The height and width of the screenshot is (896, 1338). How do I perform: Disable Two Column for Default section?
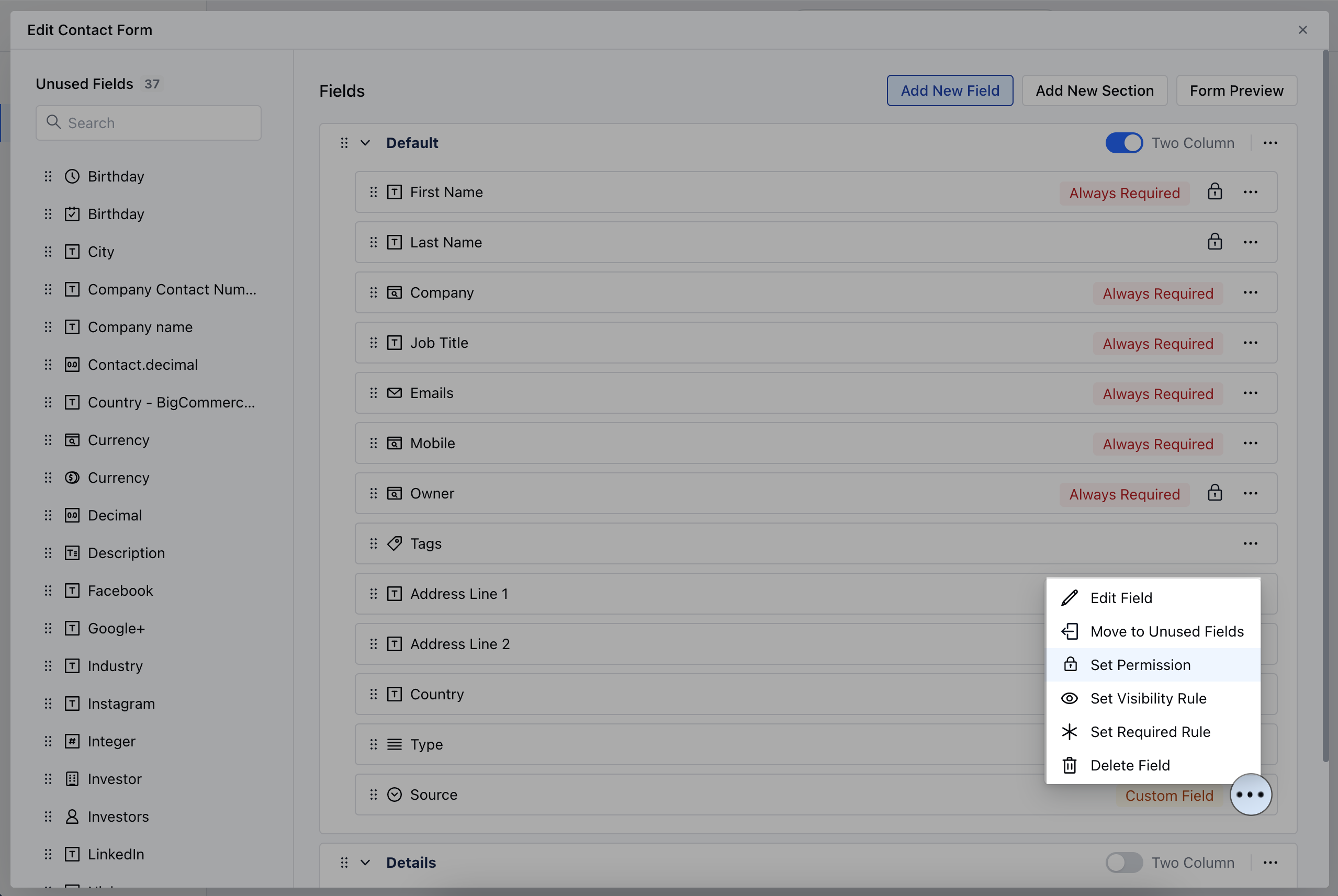click(1123, 143)
